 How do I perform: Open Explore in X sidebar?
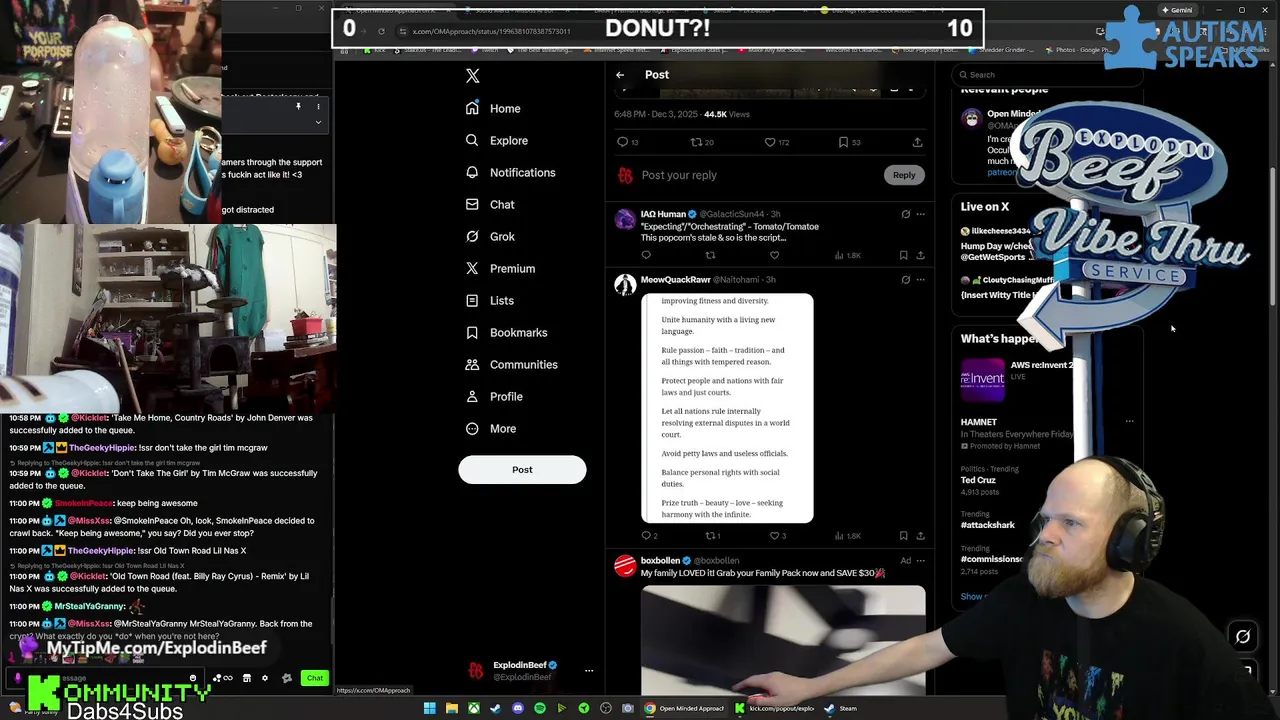coord(497,141)
